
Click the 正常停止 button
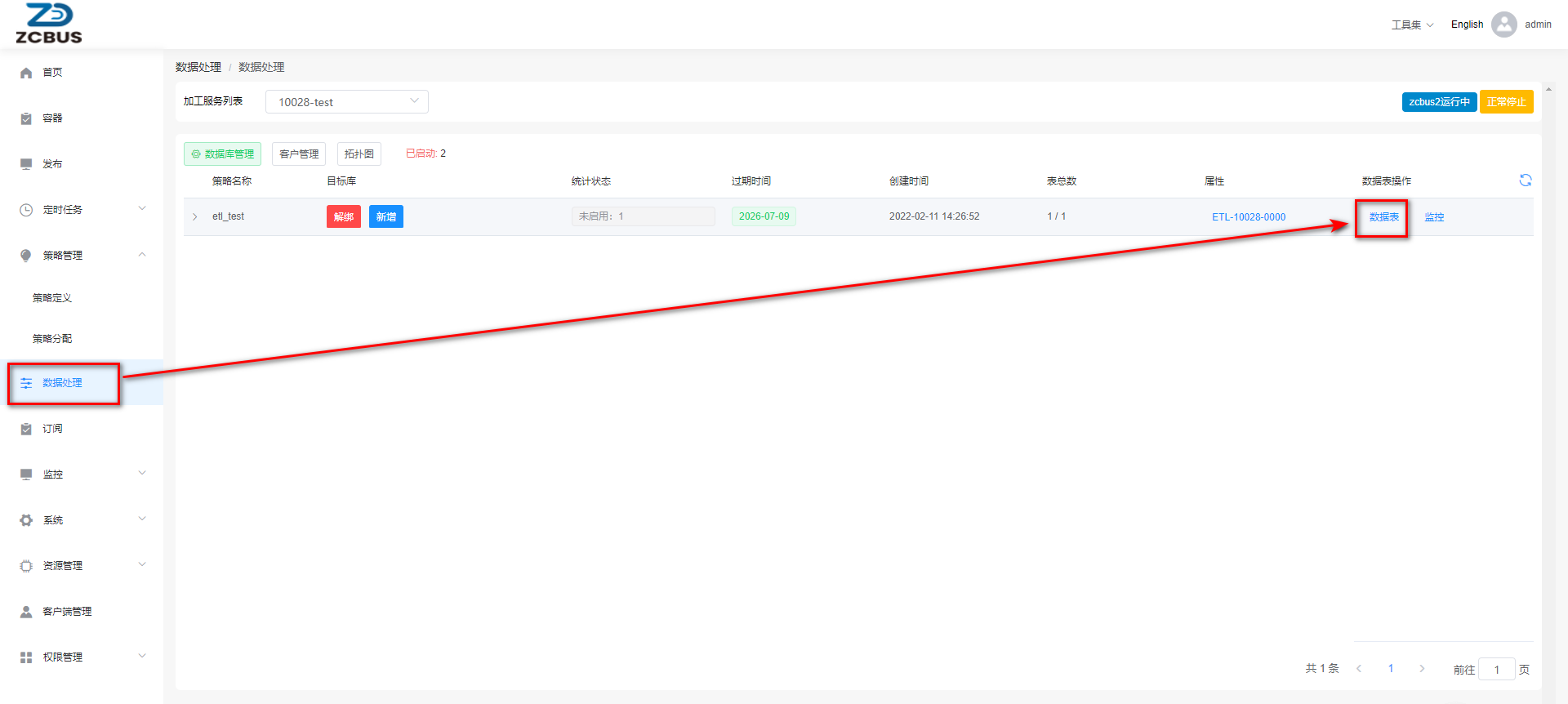[x=1506, y=102]
